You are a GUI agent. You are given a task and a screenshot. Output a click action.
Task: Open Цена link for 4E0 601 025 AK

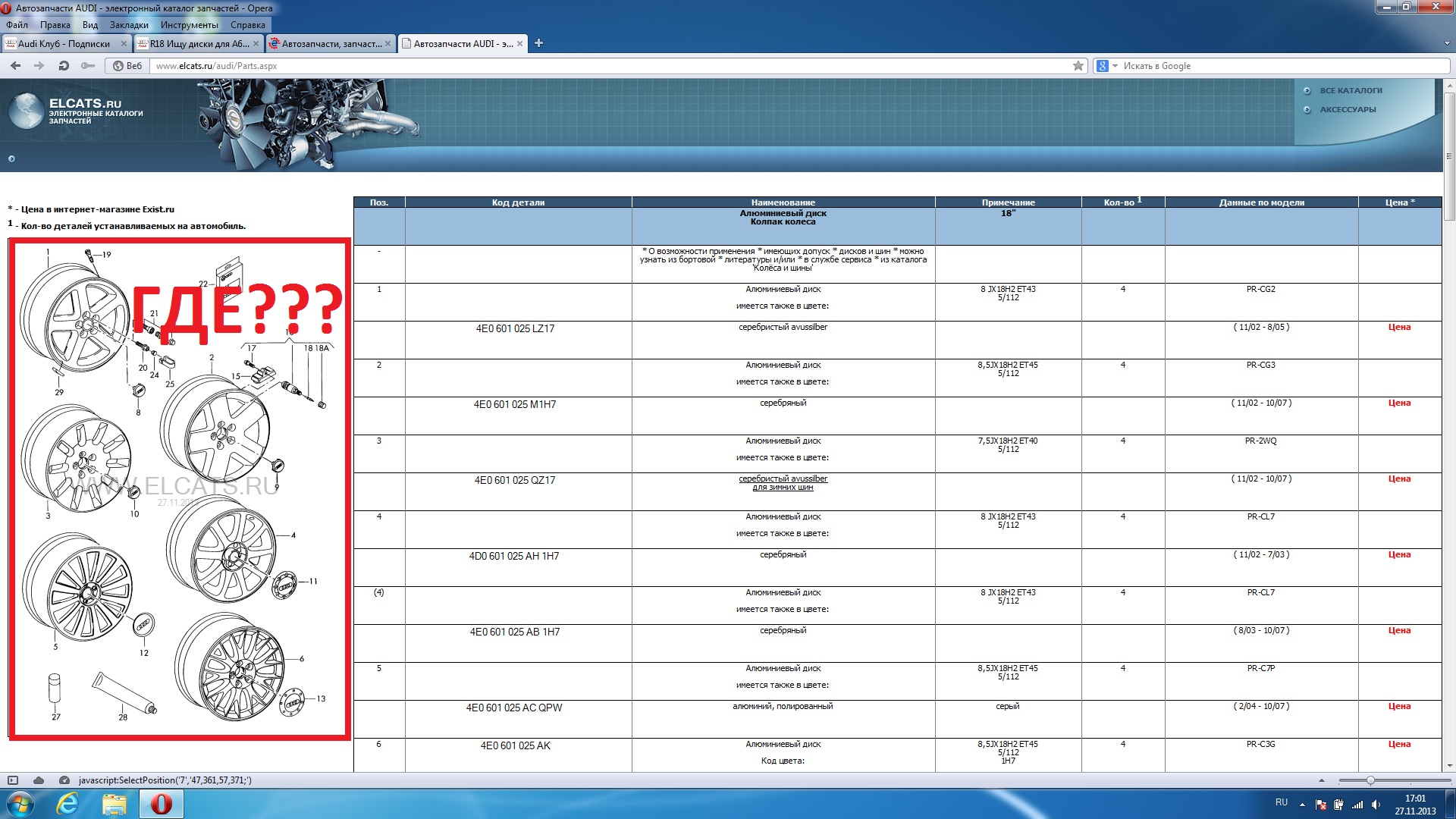click(x=1399, y=745)
